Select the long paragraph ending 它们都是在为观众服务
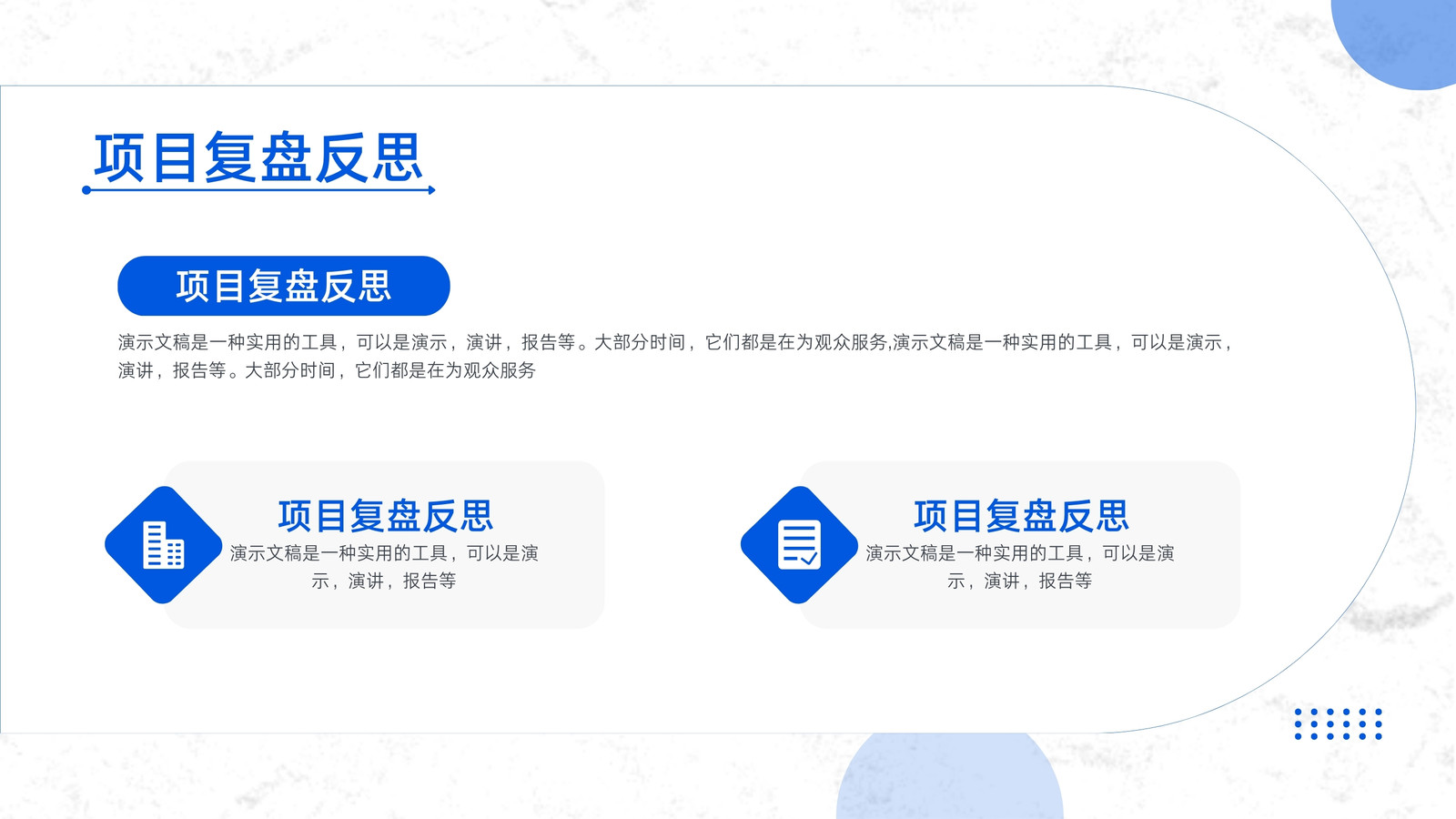 coord(677,356)
